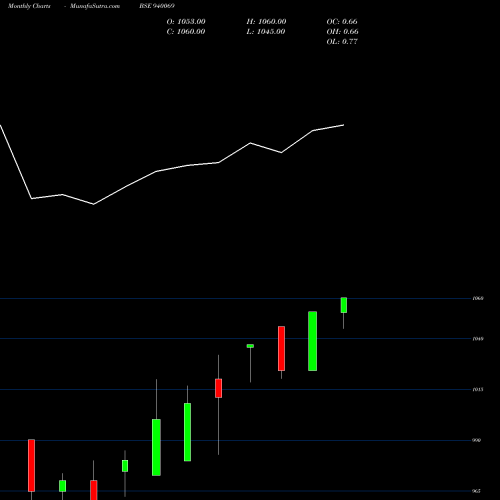This screenshot has height=500, width=500.
Task: Click the "OH: 0.66" reading
Action: tap(343, 32)
